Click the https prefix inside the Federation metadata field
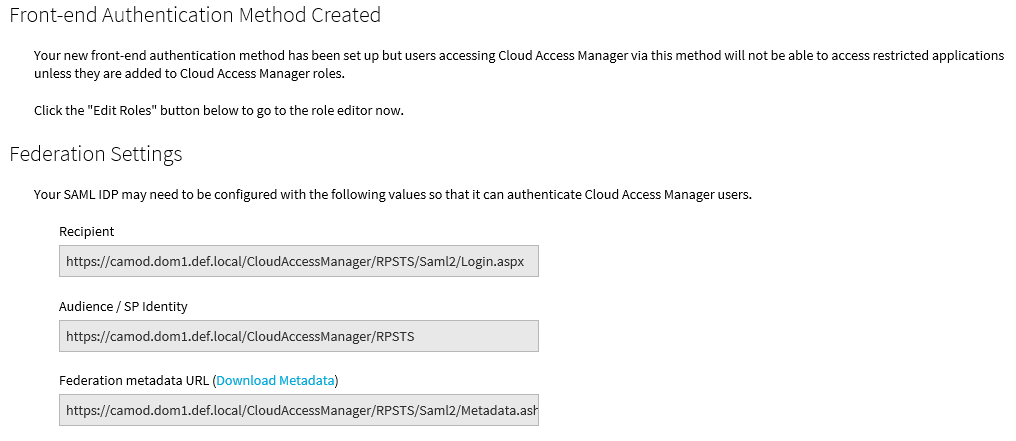Image resolution: width=1016 pixels, height=441 pixels. click(82, 411)
